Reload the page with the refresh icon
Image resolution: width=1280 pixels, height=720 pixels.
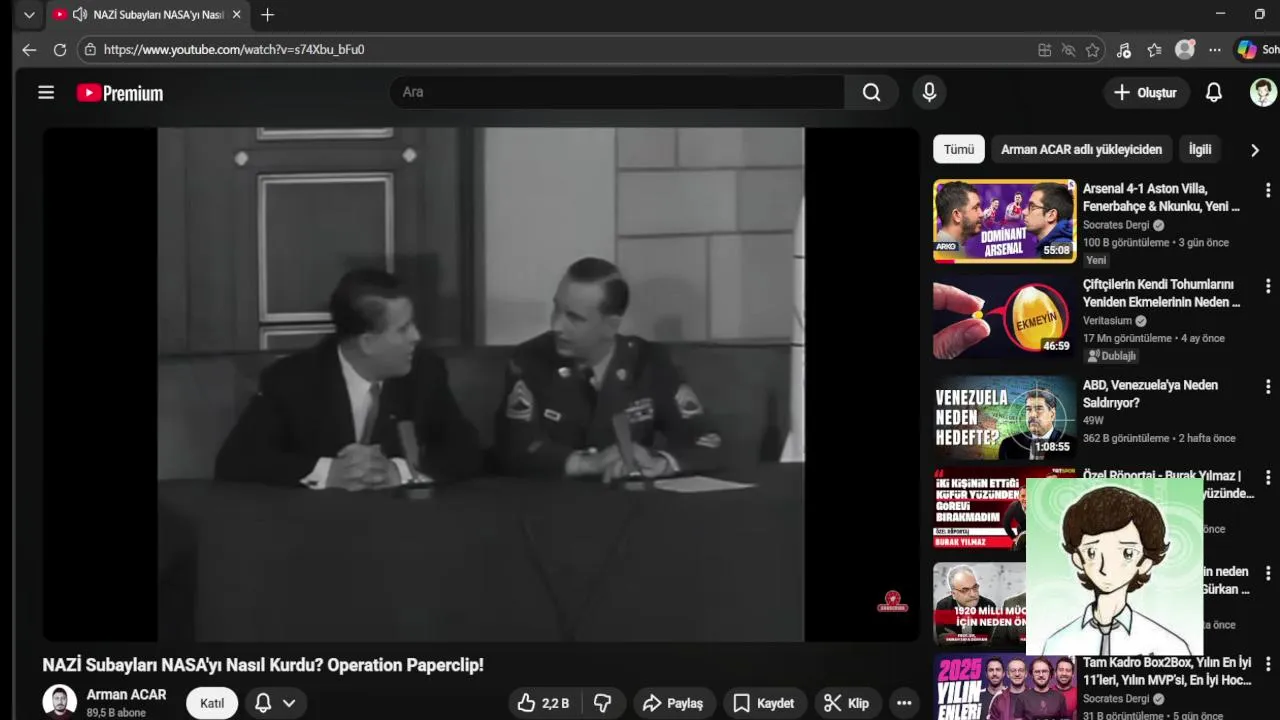[x=60, y=50]
